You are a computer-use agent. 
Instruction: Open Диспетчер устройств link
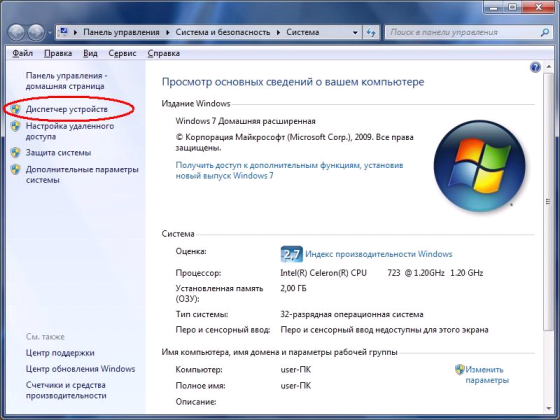(x=66, y=109)
